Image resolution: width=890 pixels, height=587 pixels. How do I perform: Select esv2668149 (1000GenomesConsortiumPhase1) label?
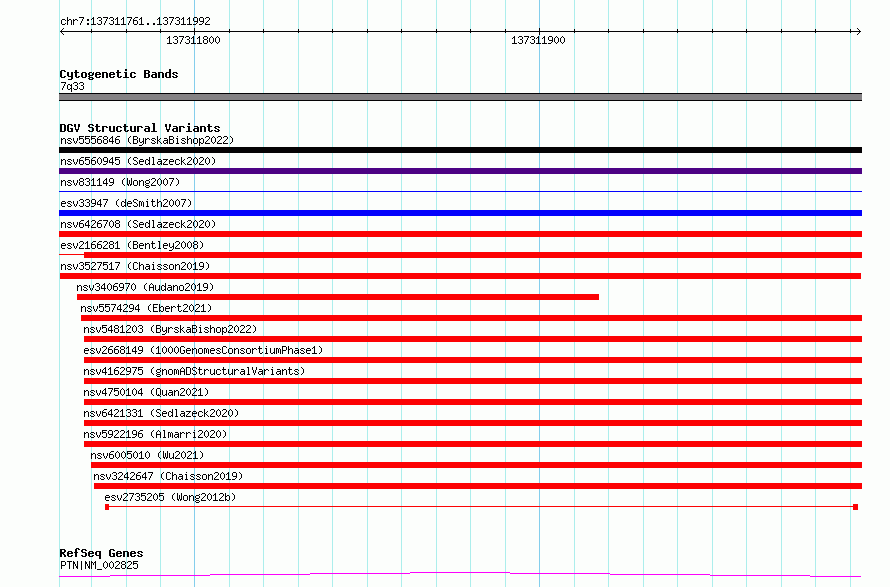(203, 350)
